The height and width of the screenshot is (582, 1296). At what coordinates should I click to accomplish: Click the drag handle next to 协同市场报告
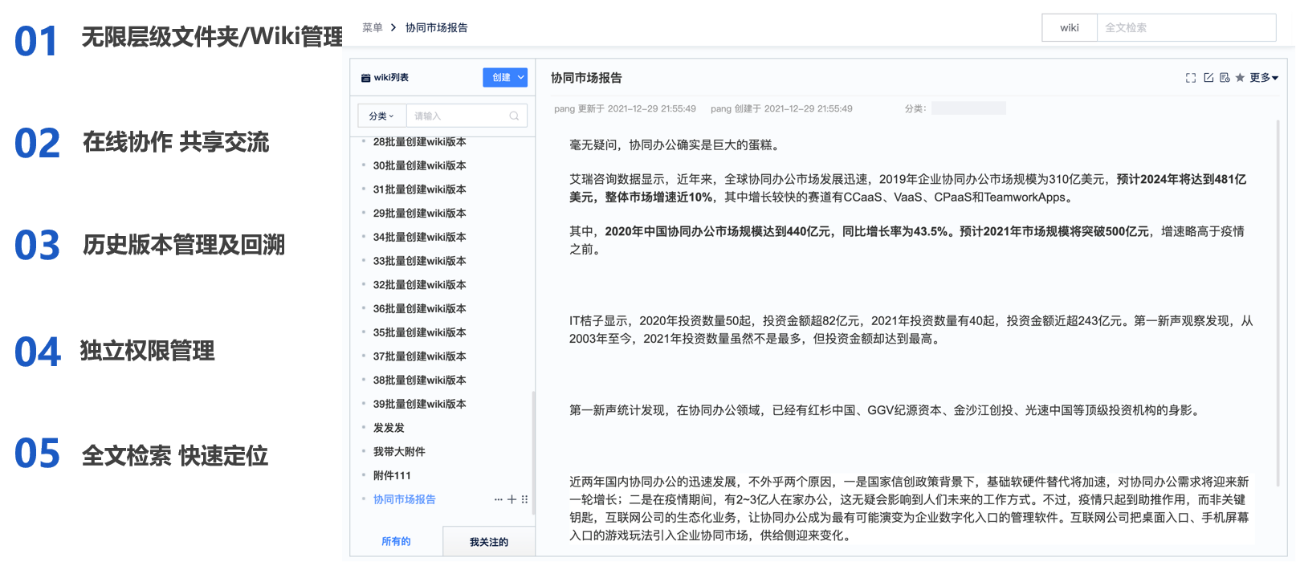[524, 499]
